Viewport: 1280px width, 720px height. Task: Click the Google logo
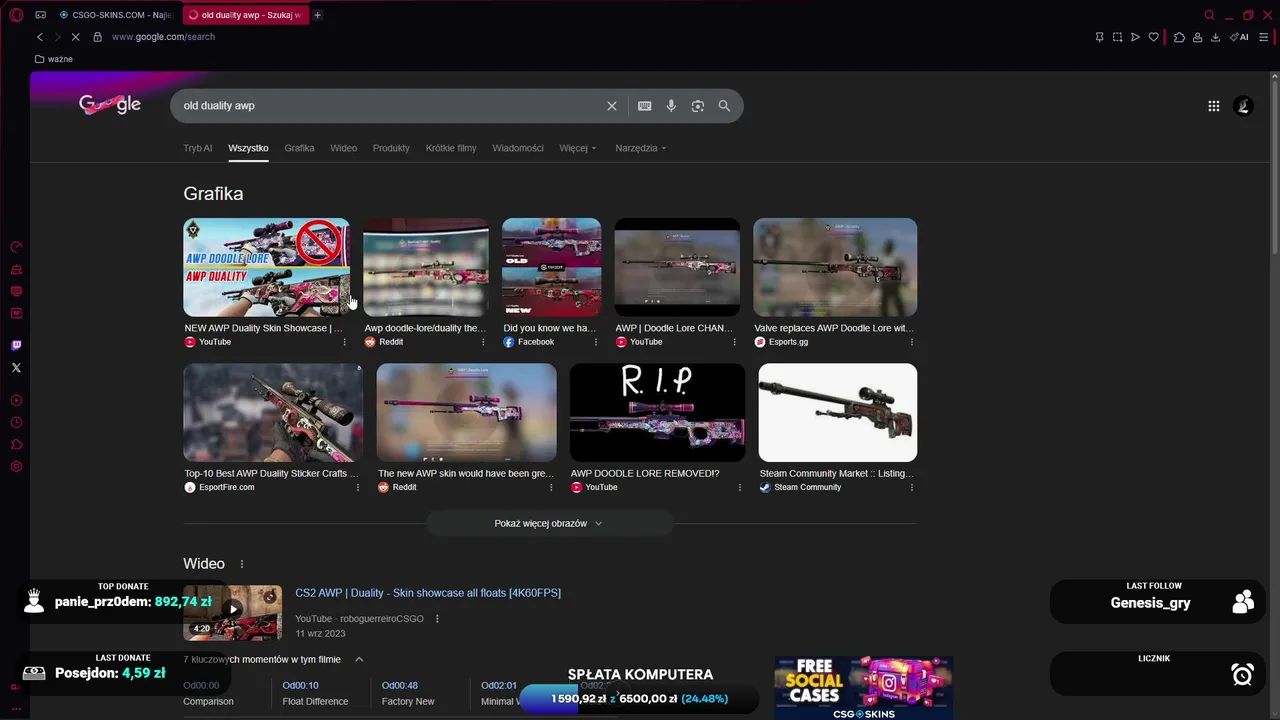110,104
